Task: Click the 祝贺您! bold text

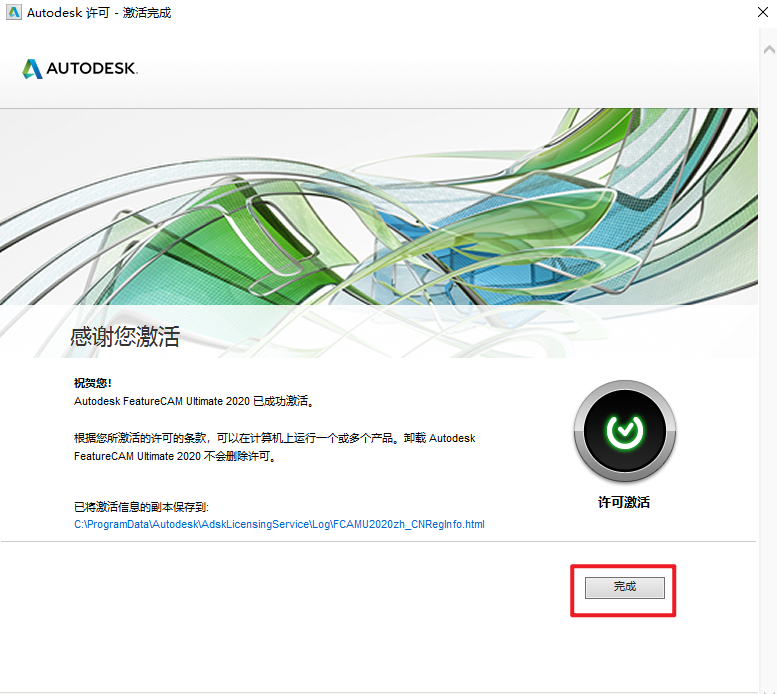Action: pyautogui.click(x=93, y=383)
